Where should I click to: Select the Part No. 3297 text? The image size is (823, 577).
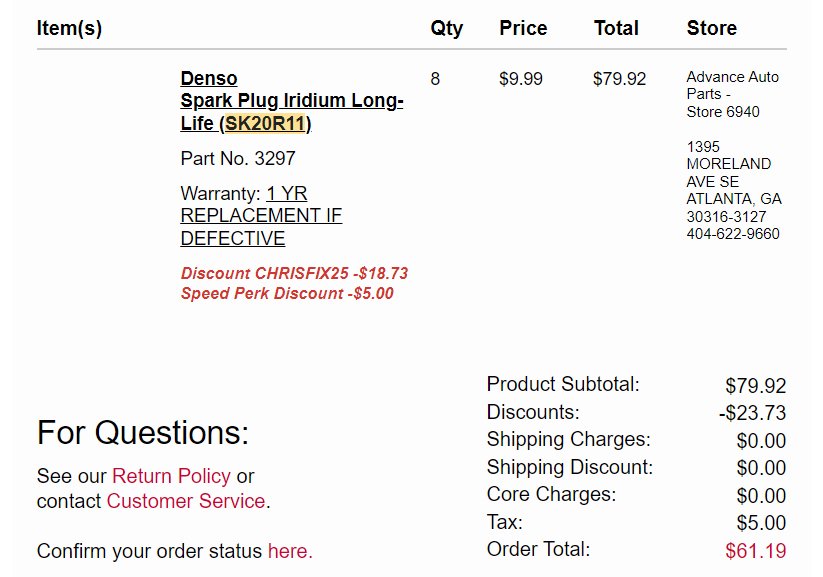pyautogui.click(x=238, y=159)
